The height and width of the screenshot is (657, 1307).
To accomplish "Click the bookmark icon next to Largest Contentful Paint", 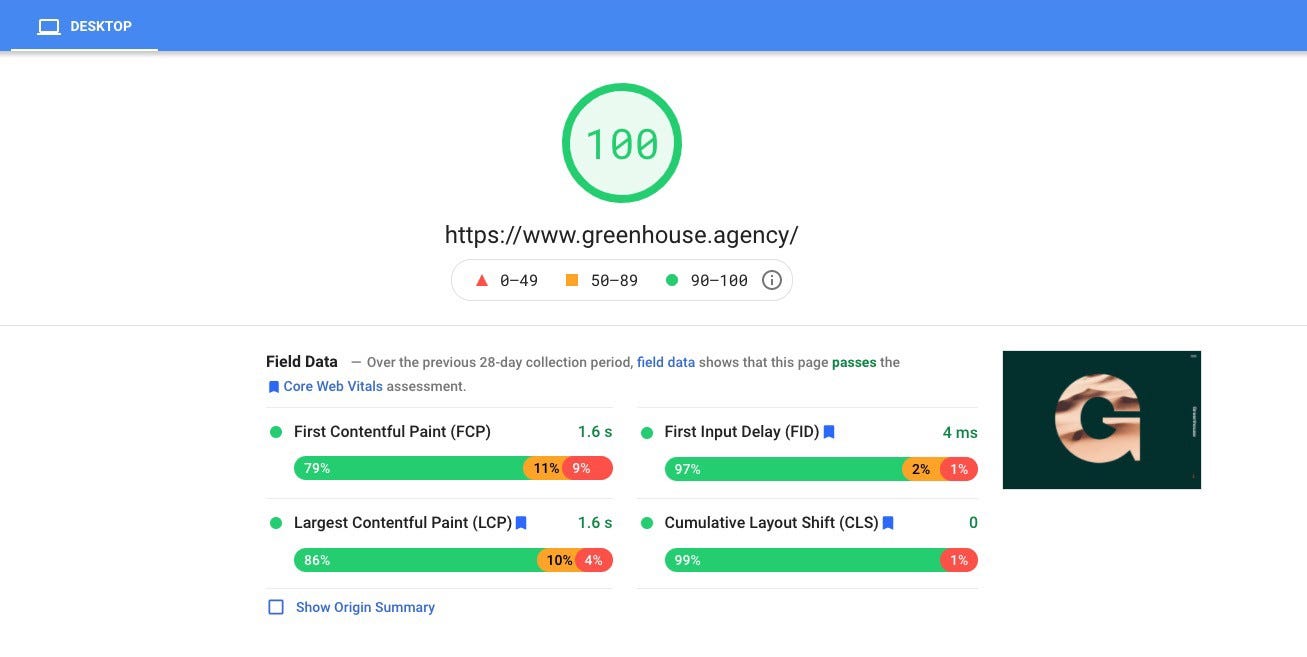I will (521, 523).
